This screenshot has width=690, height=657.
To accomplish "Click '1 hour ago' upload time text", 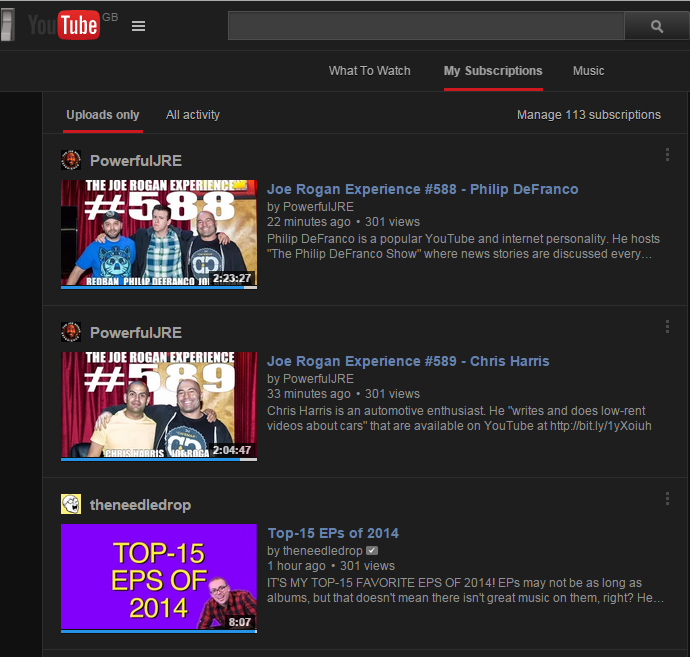I will (296, 566).
